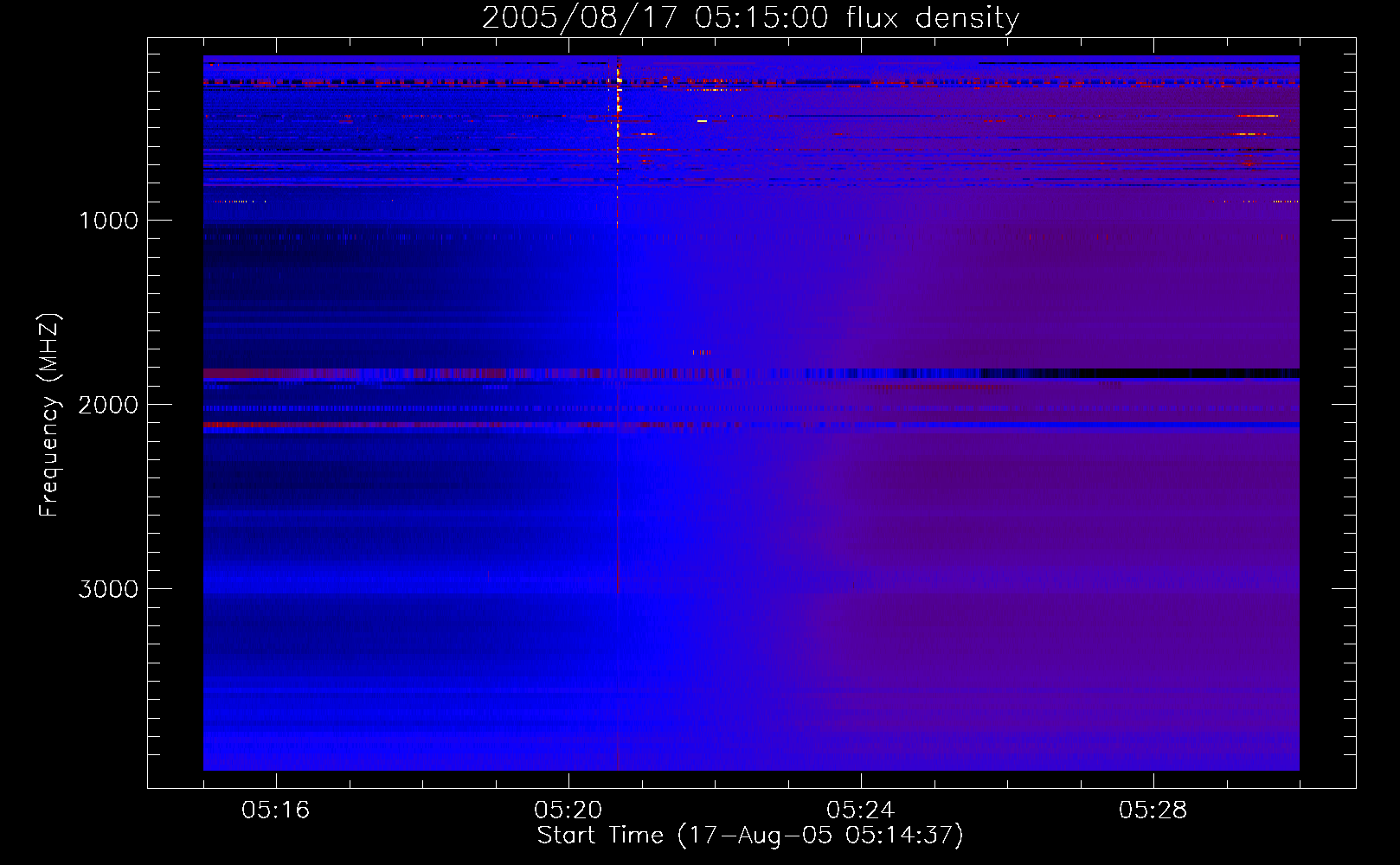
Task: Click the 05:24 time tick label
Action: 861,811
